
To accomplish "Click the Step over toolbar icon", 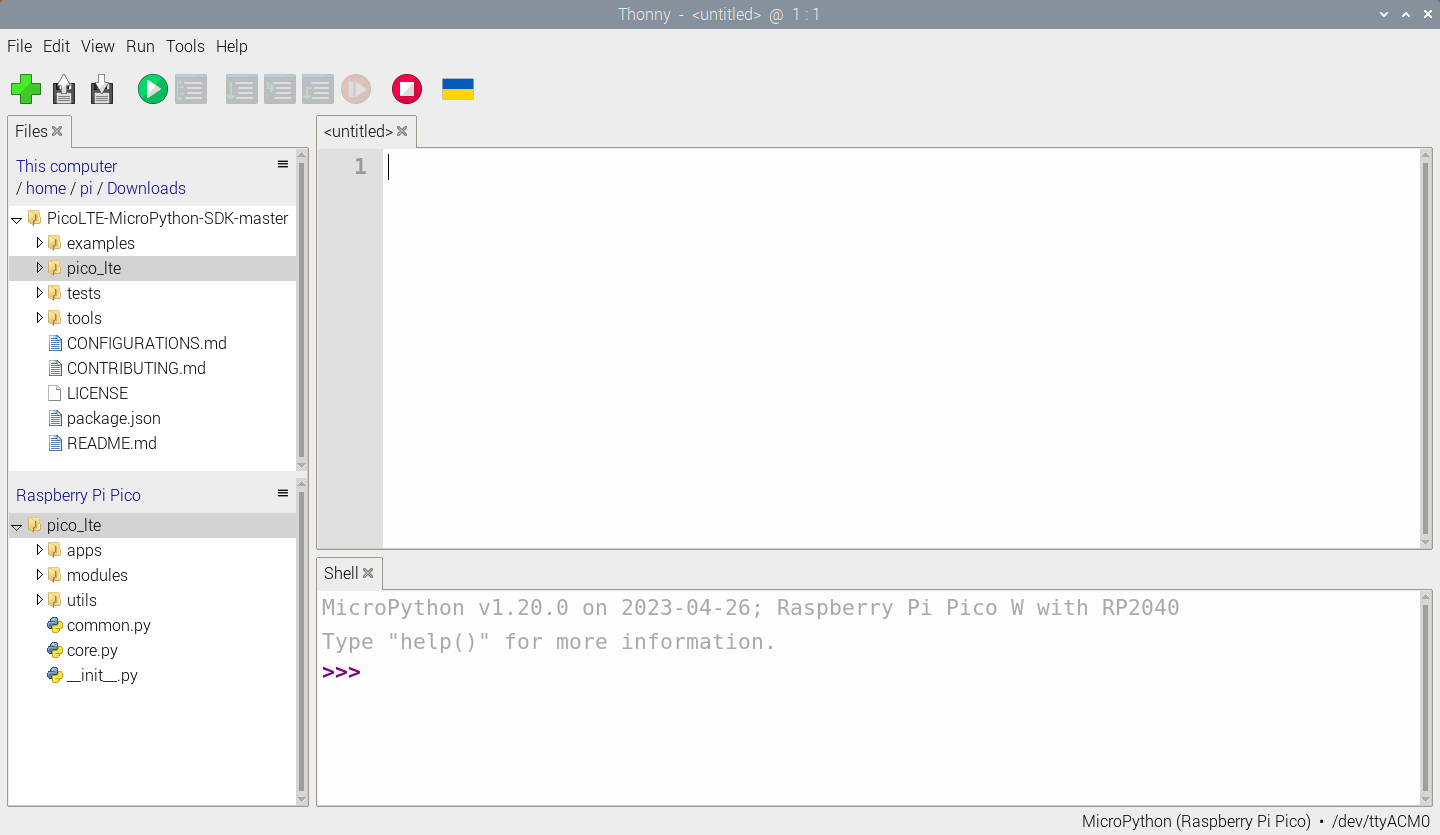I will coord(241,89).
